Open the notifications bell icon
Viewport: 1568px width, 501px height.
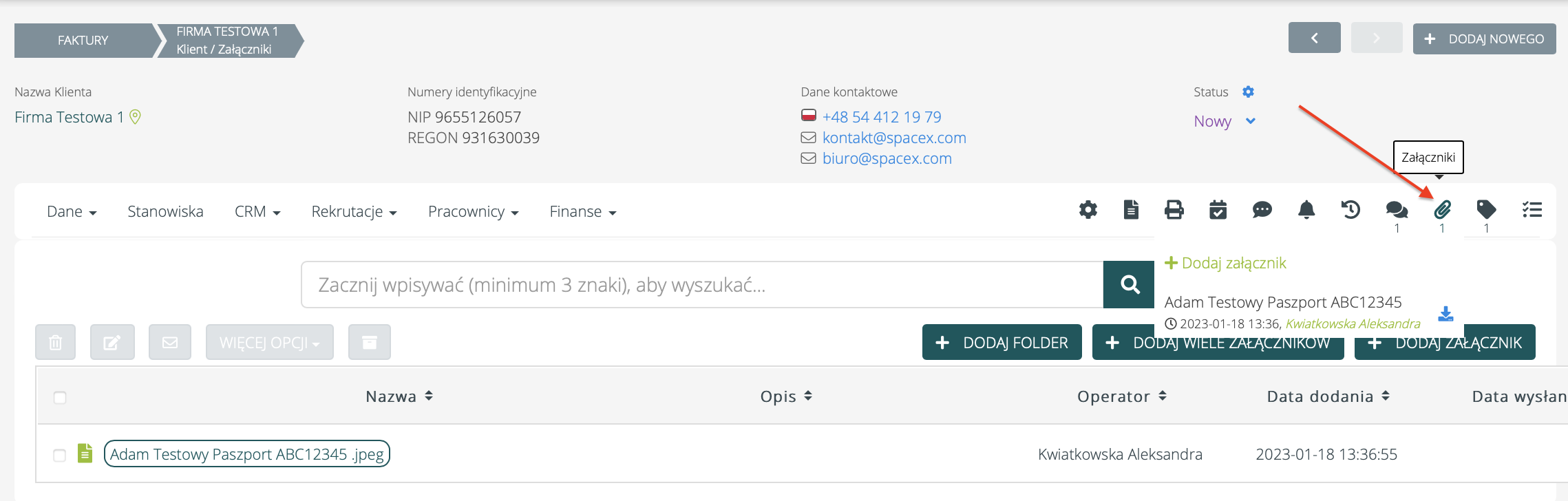point(1306,210)
